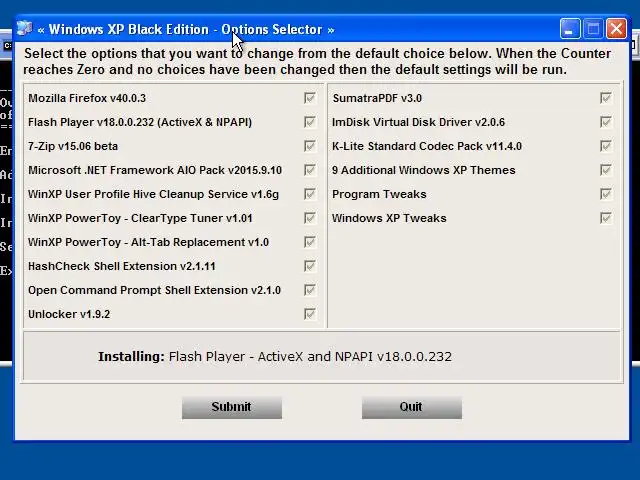
Task: Uncheck the Windows XP Tweaks checkbox
Action: tap(606, 218)
